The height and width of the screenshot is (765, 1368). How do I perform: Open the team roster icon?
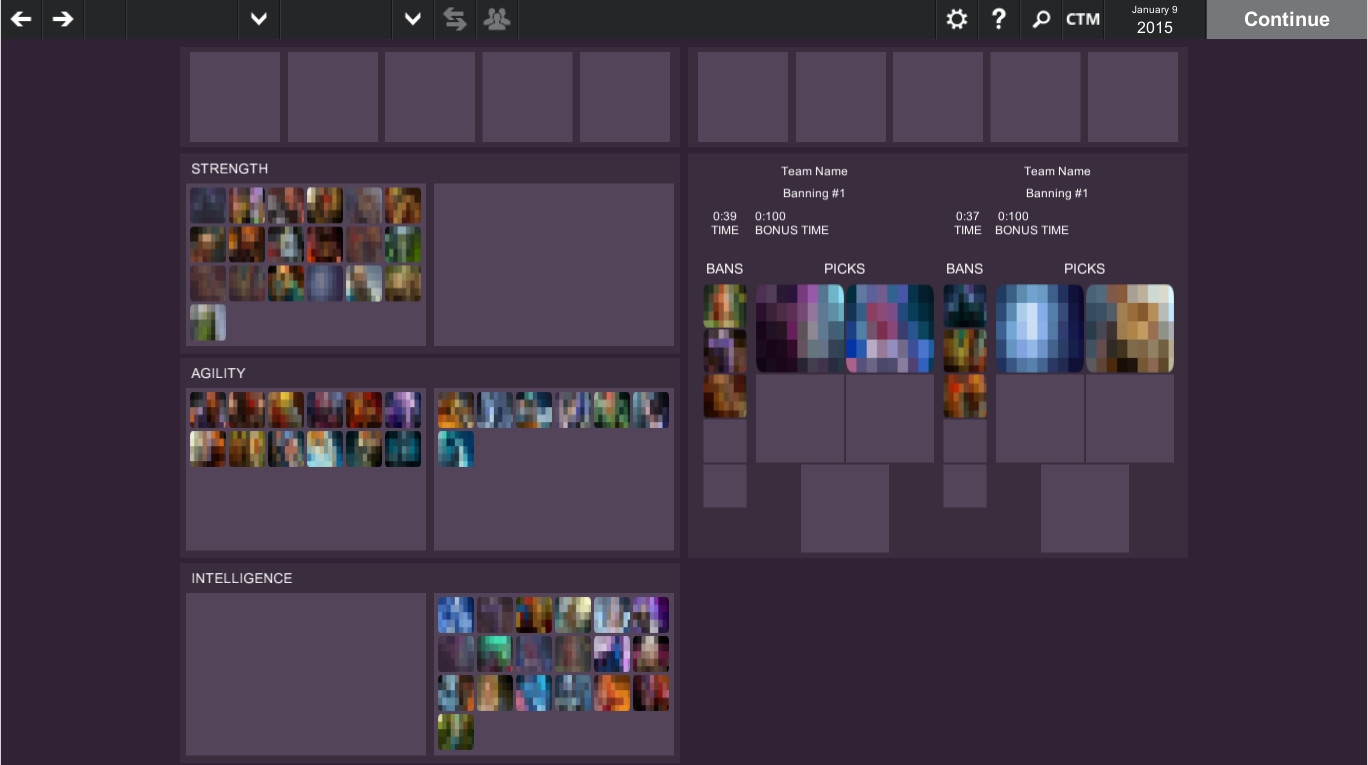(x=496, y=19)
